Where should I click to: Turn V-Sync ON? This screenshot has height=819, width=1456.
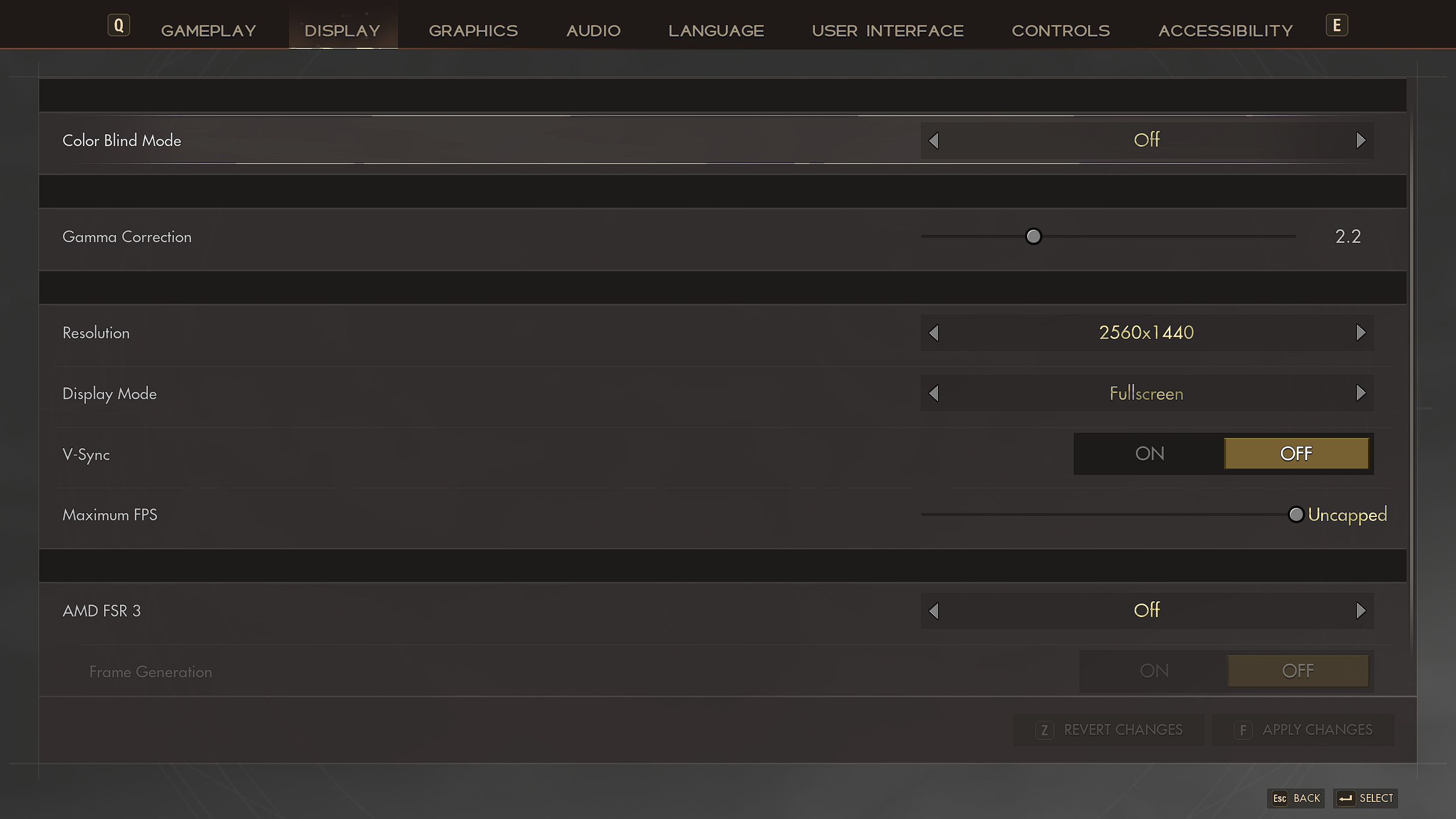1149,454
